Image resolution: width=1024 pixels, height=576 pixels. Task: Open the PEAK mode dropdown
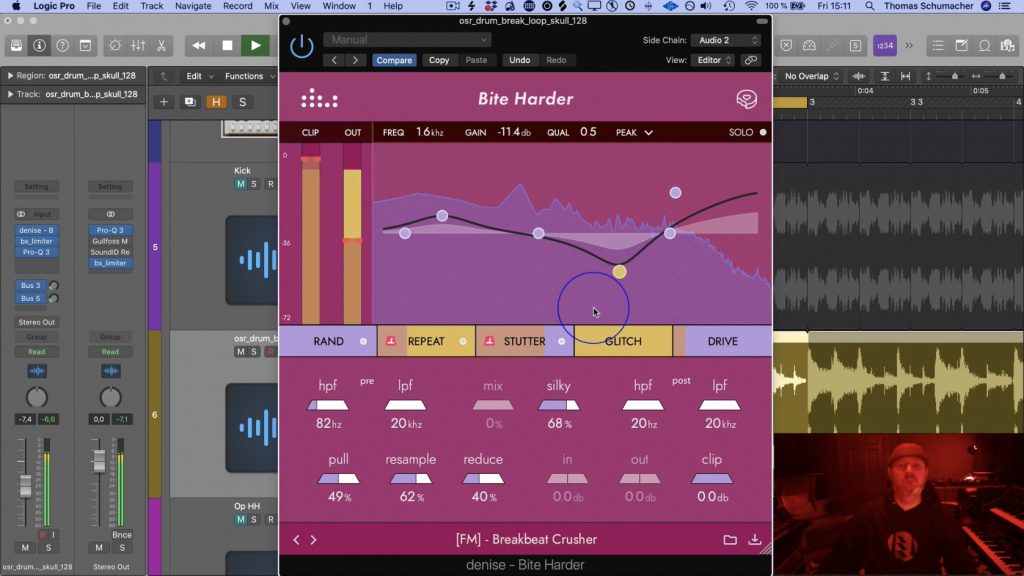point(633,132)
